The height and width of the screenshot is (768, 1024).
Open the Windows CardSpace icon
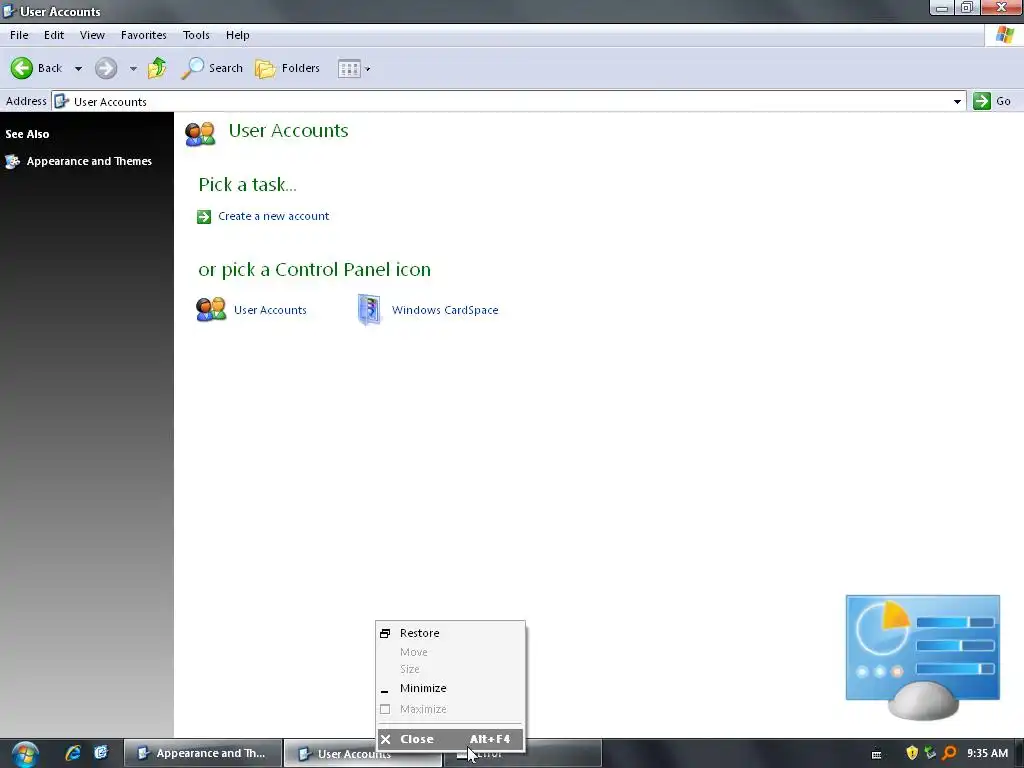point(369,310)
